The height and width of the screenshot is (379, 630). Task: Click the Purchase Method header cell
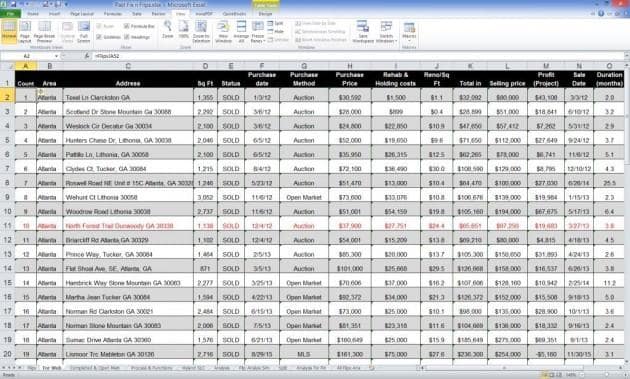pyautogui.click(x=304, y=79)
